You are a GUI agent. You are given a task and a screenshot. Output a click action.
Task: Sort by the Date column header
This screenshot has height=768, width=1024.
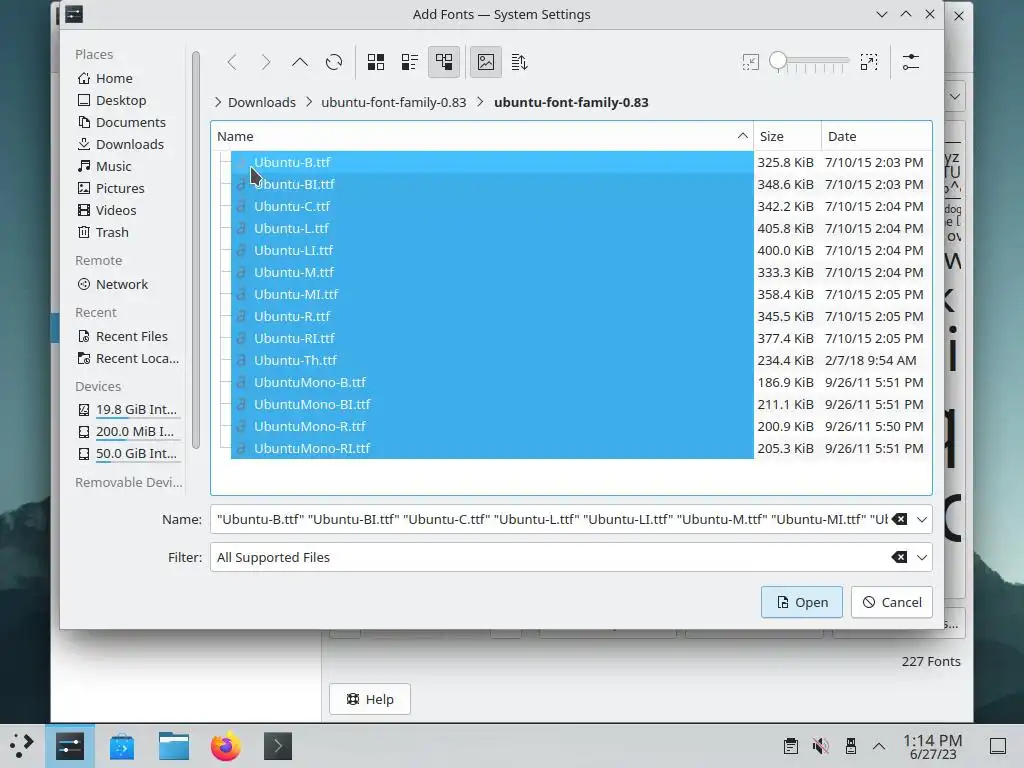[x=876, y=136]
